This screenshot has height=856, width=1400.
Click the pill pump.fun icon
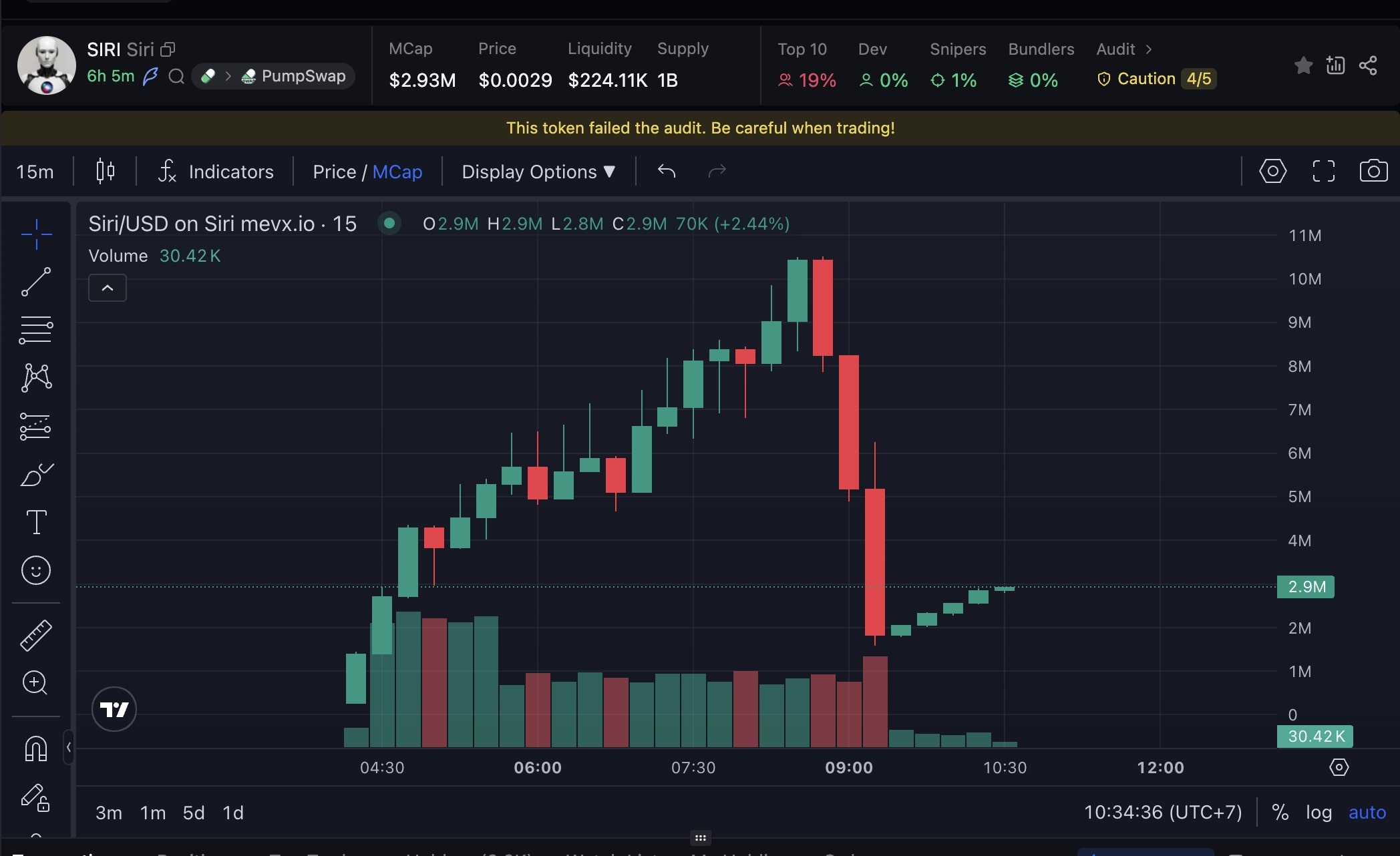pyautogui.click(x=208, y=76)
